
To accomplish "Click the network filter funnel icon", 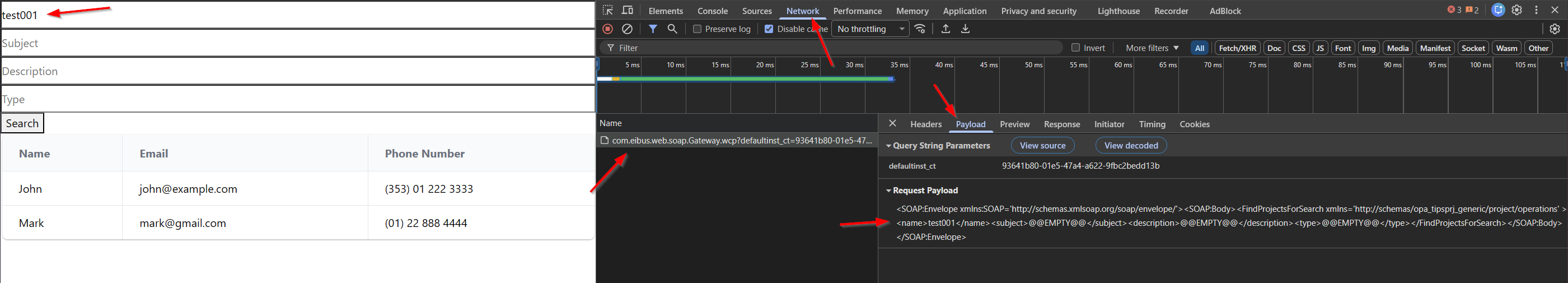I will 653,29.
